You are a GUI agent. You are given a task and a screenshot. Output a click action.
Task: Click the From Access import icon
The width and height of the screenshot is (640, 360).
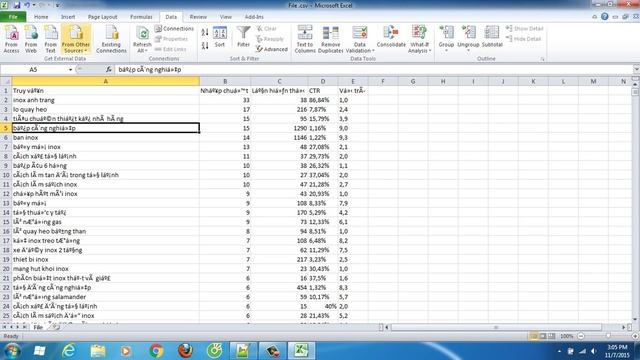pos(11,39)
